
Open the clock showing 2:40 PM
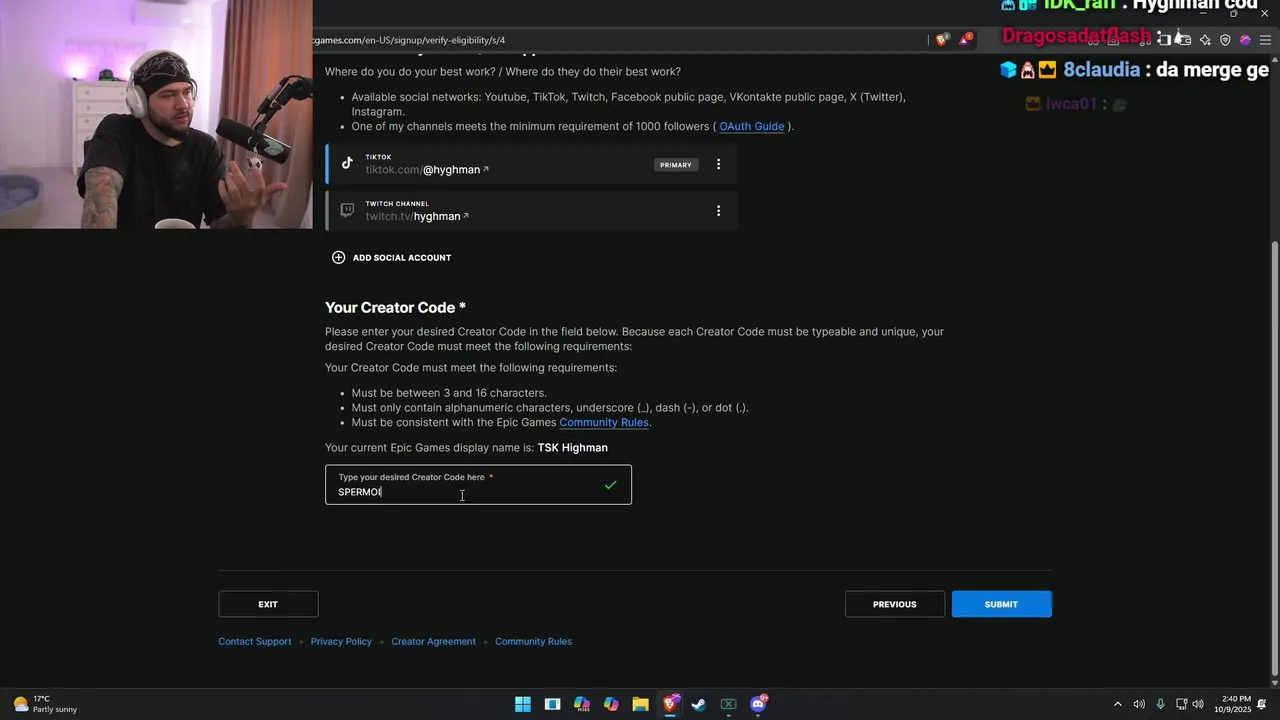pyautogui.click(x=1233, y=704)
